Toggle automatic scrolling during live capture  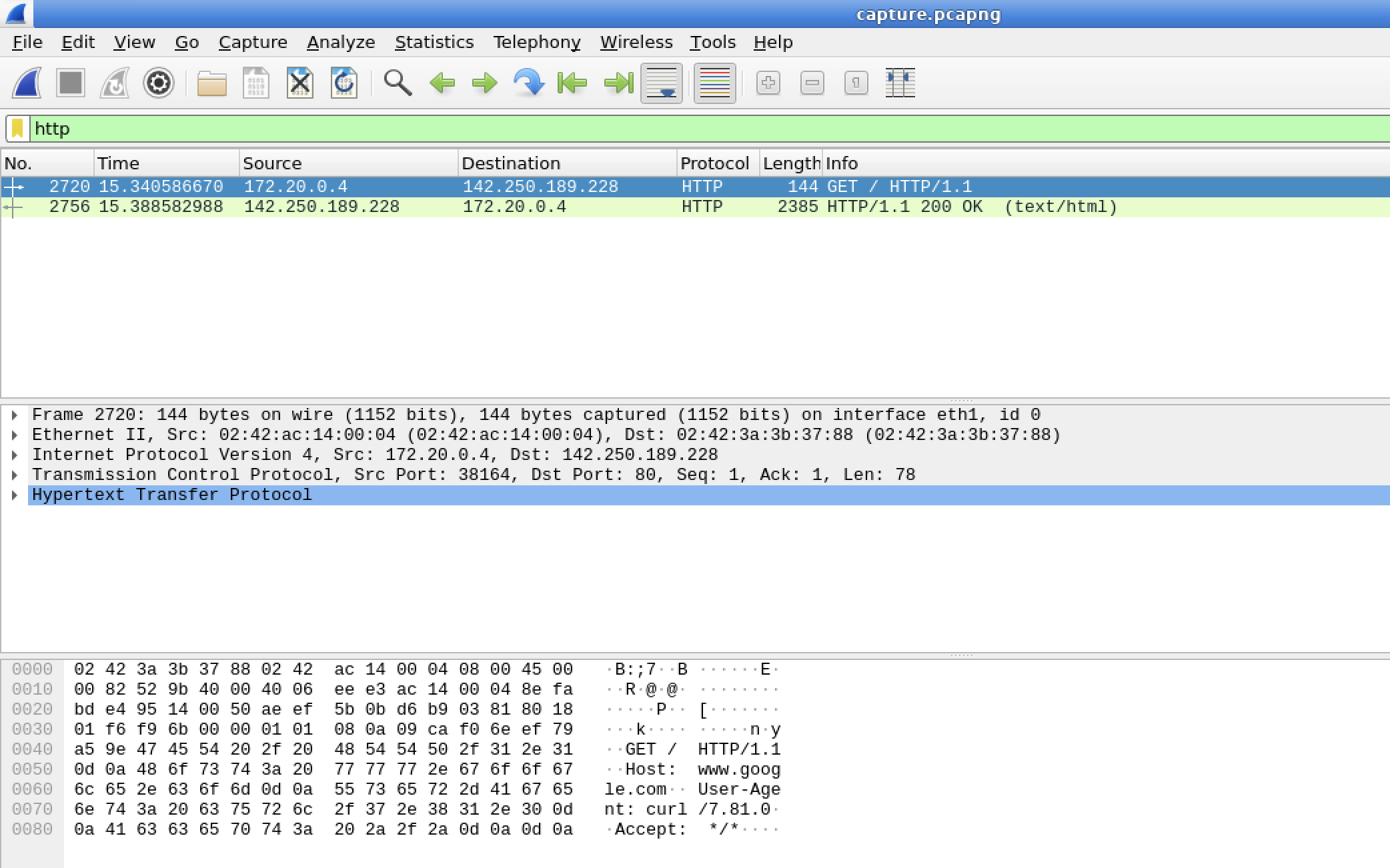tap(661, 83)
